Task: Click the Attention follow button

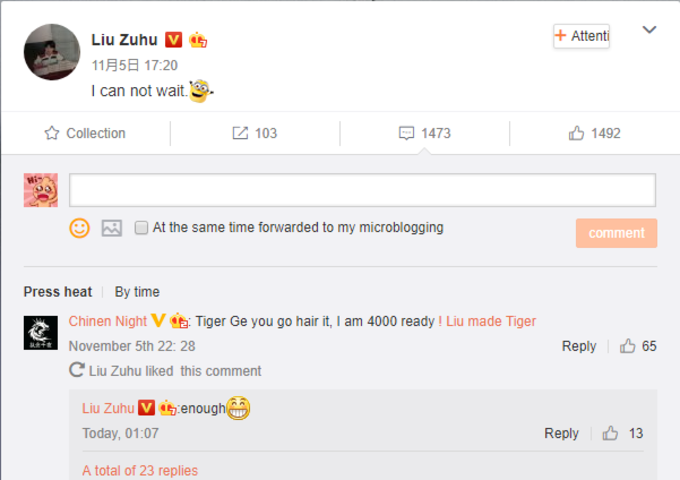Action: tap(582, 36)
